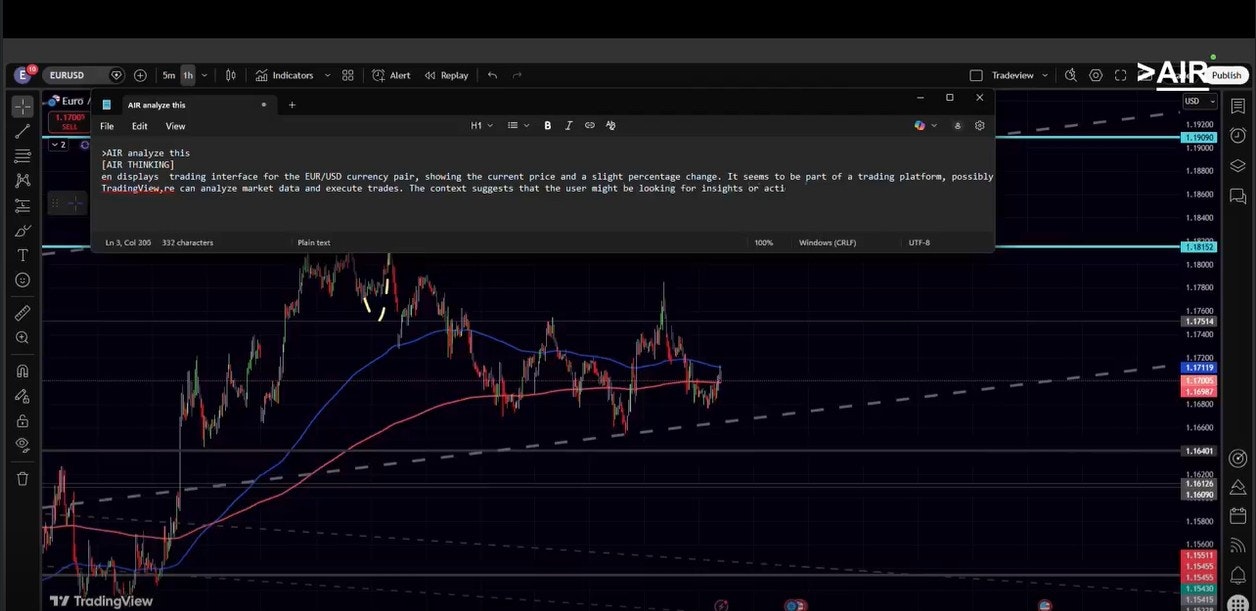Click the Publish button

(1226, 75)
